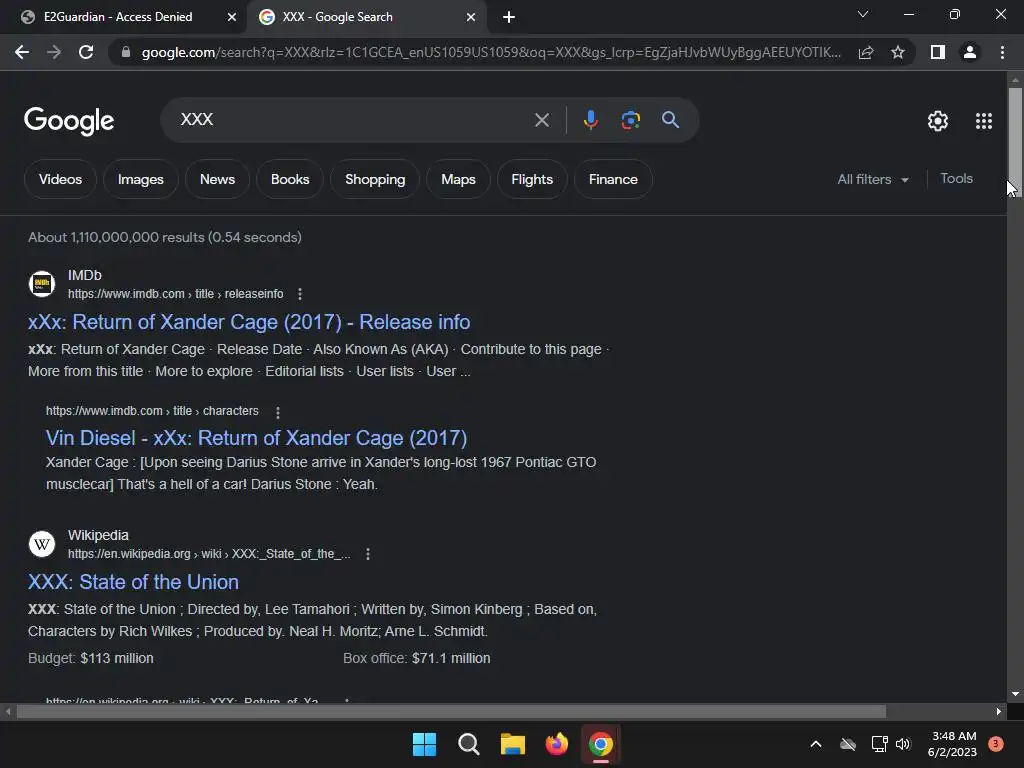Open the Google apps grid
The height and width of the screenshot is (768, 1024).
tap(984, 121)
